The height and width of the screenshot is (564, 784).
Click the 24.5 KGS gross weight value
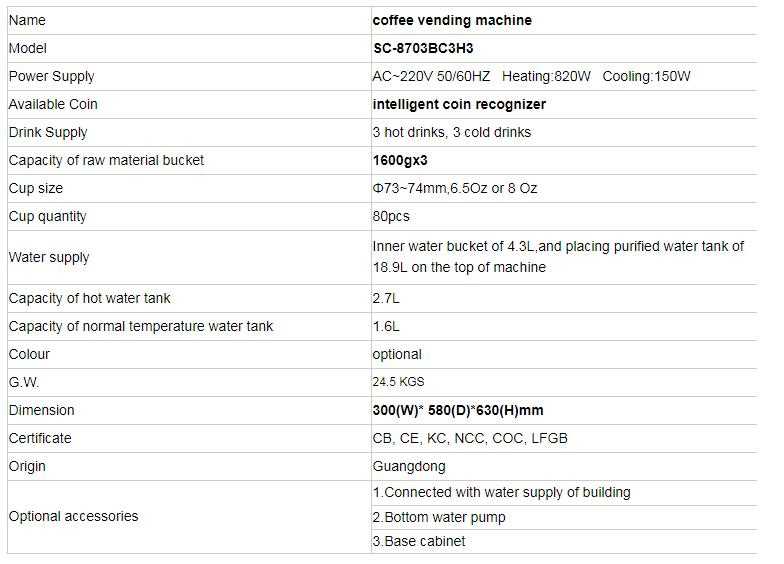(398, 382)
